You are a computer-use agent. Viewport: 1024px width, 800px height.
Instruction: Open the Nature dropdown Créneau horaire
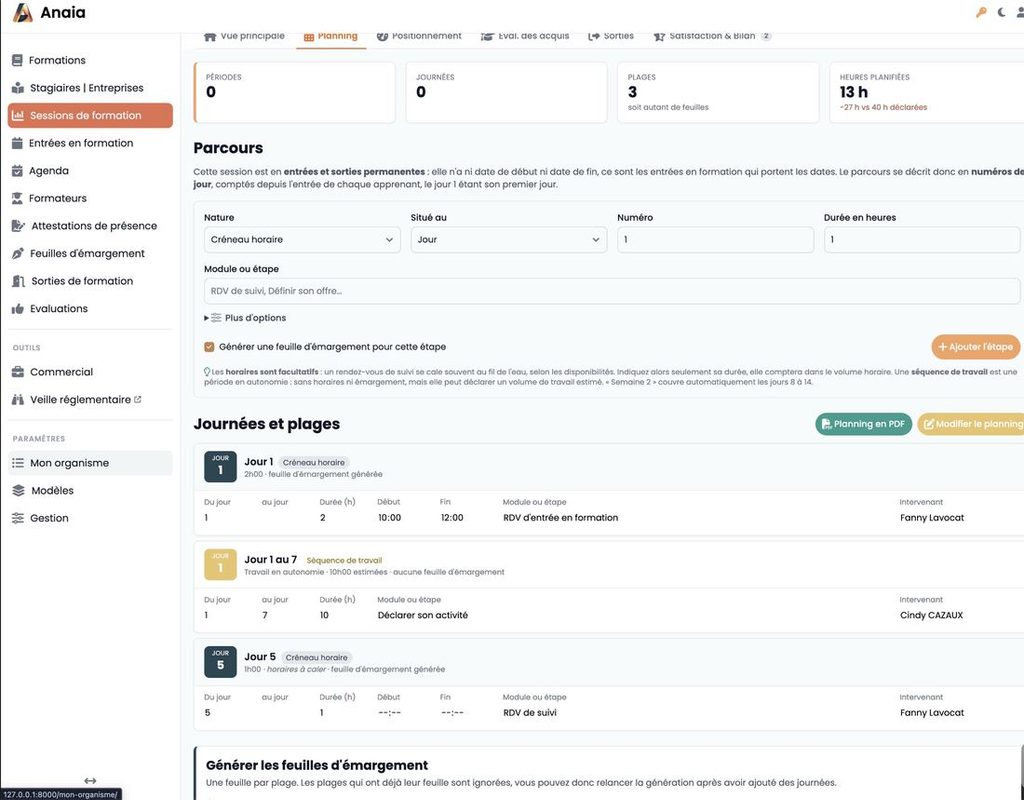pyautogui.click(x=302, y=240)
